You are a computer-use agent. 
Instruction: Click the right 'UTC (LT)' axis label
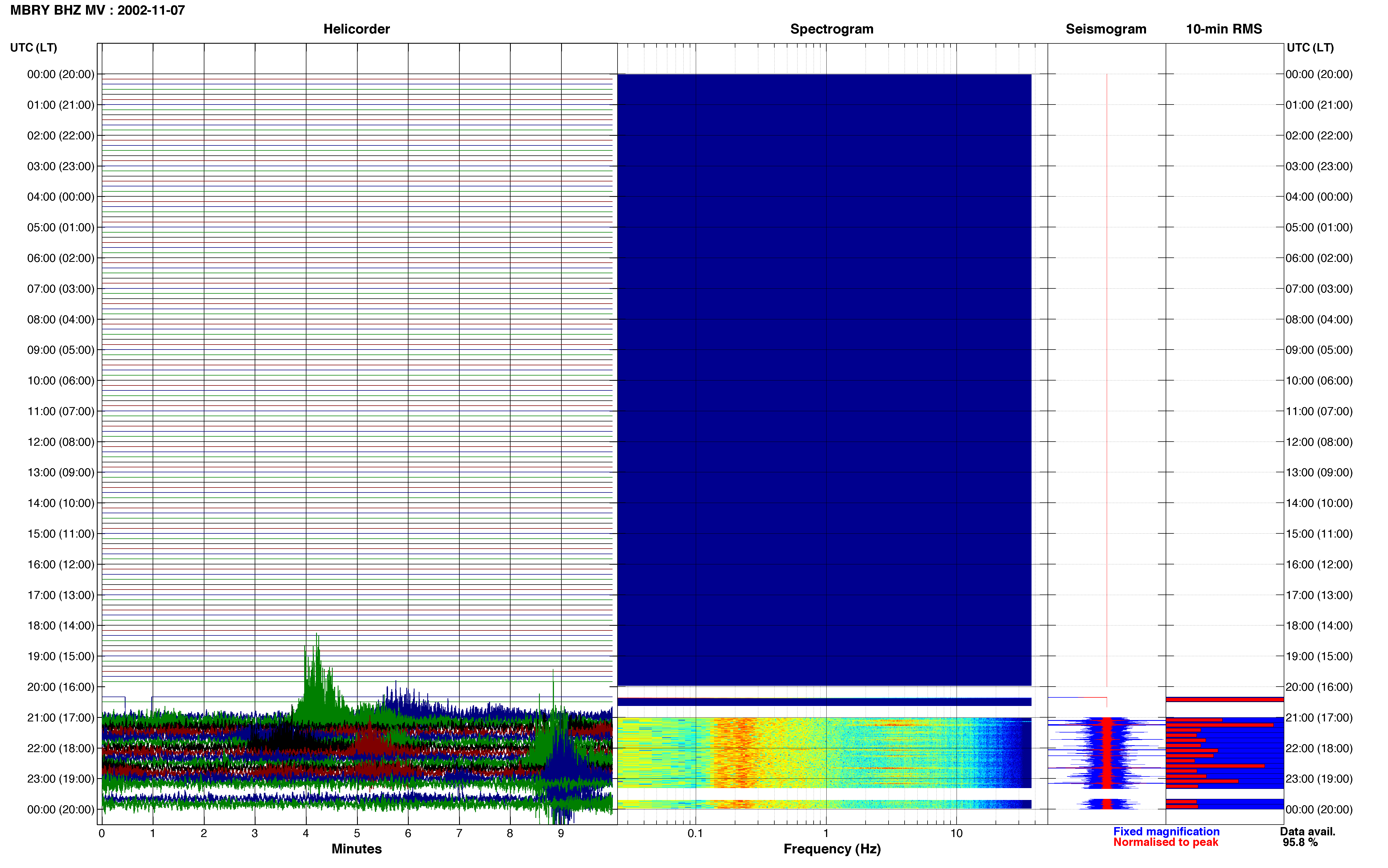pos(1310,48)
